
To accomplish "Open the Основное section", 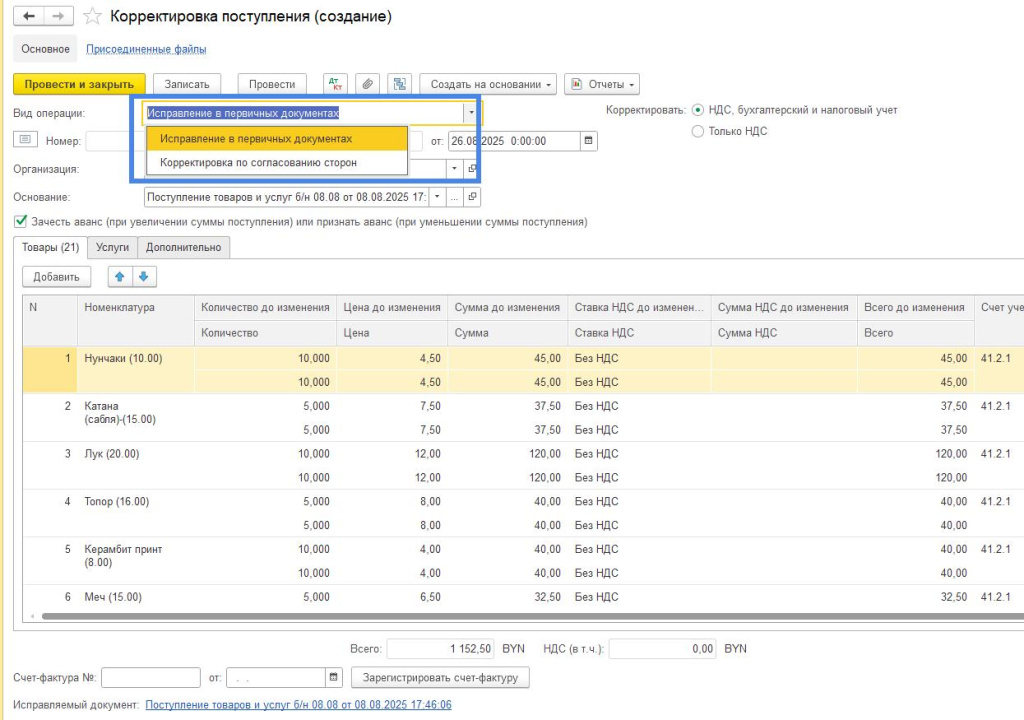I will (45, 49).
